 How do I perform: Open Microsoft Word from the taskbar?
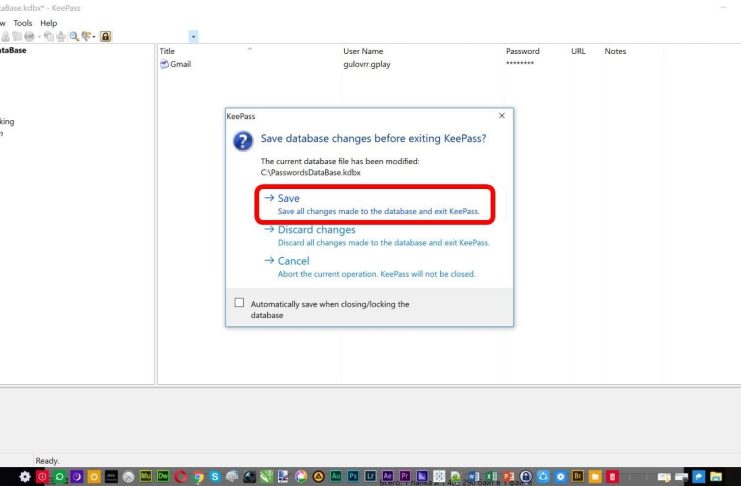(474, 477)
